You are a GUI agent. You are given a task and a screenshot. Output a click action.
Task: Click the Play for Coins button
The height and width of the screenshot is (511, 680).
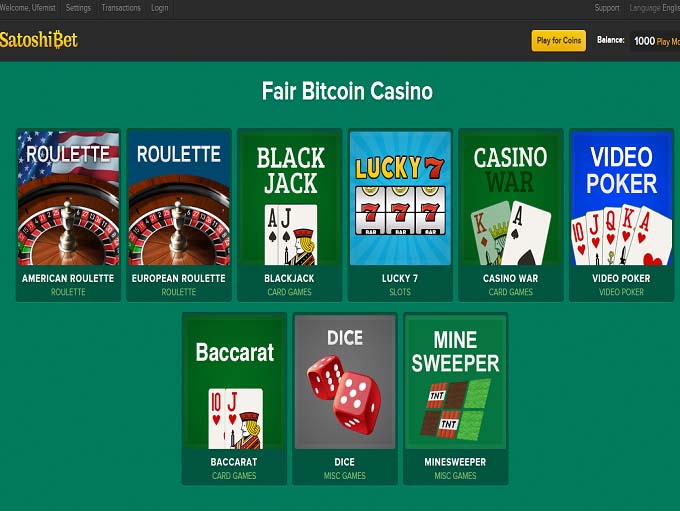point(559,41)
